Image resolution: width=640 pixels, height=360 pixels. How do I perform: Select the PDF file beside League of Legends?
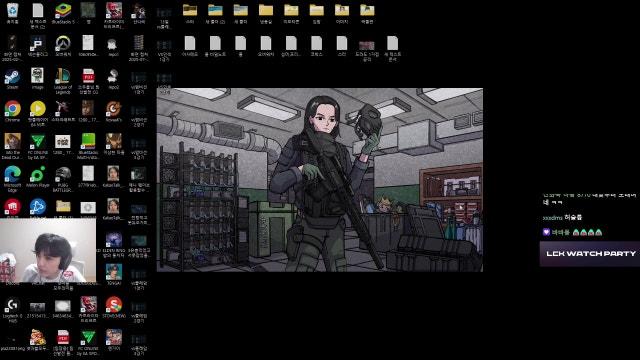coord(88,81)
